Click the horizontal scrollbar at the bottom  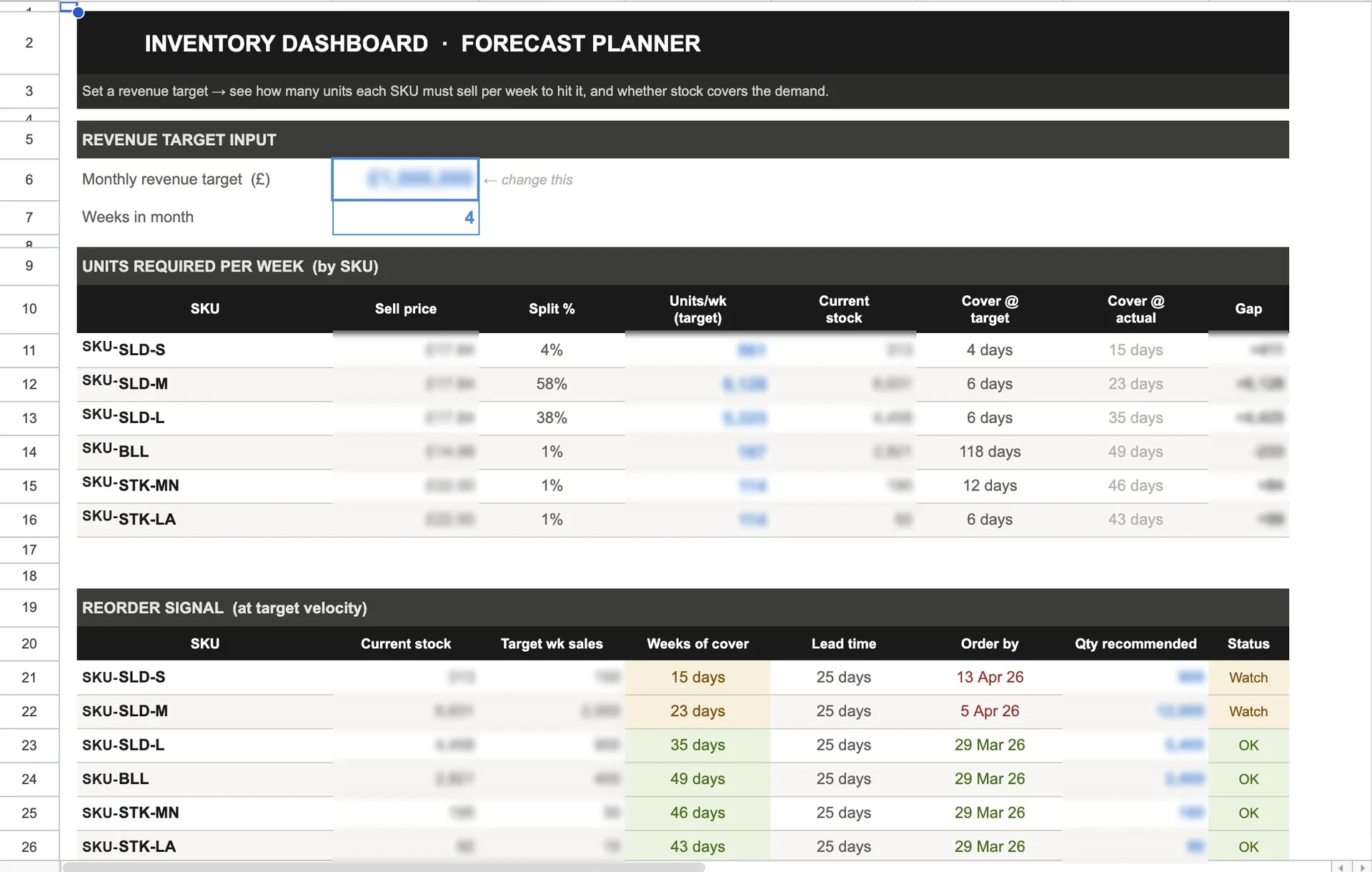tap(384, 867)
